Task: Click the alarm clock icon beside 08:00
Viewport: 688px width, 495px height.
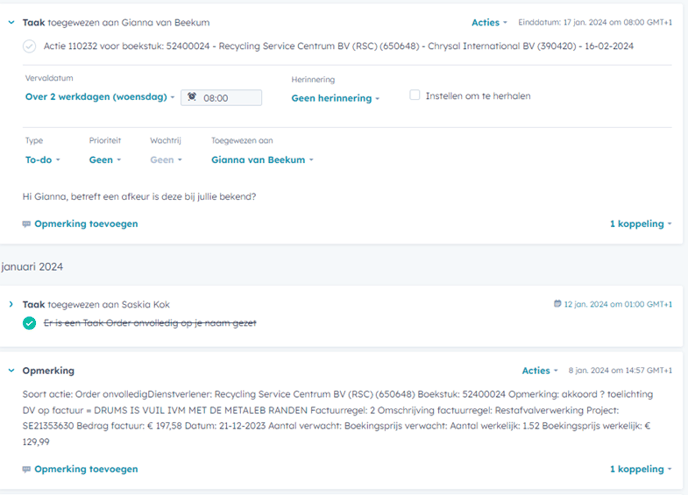Action: tap(192, 97)
